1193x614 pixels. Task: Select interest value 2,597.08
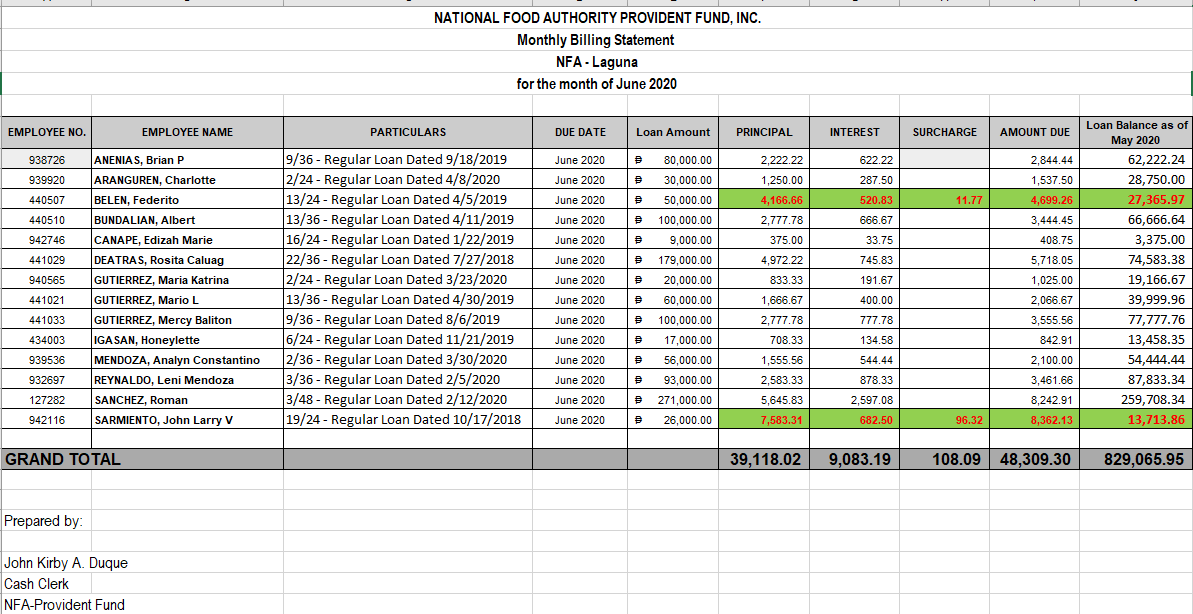(x=854, y=399)
